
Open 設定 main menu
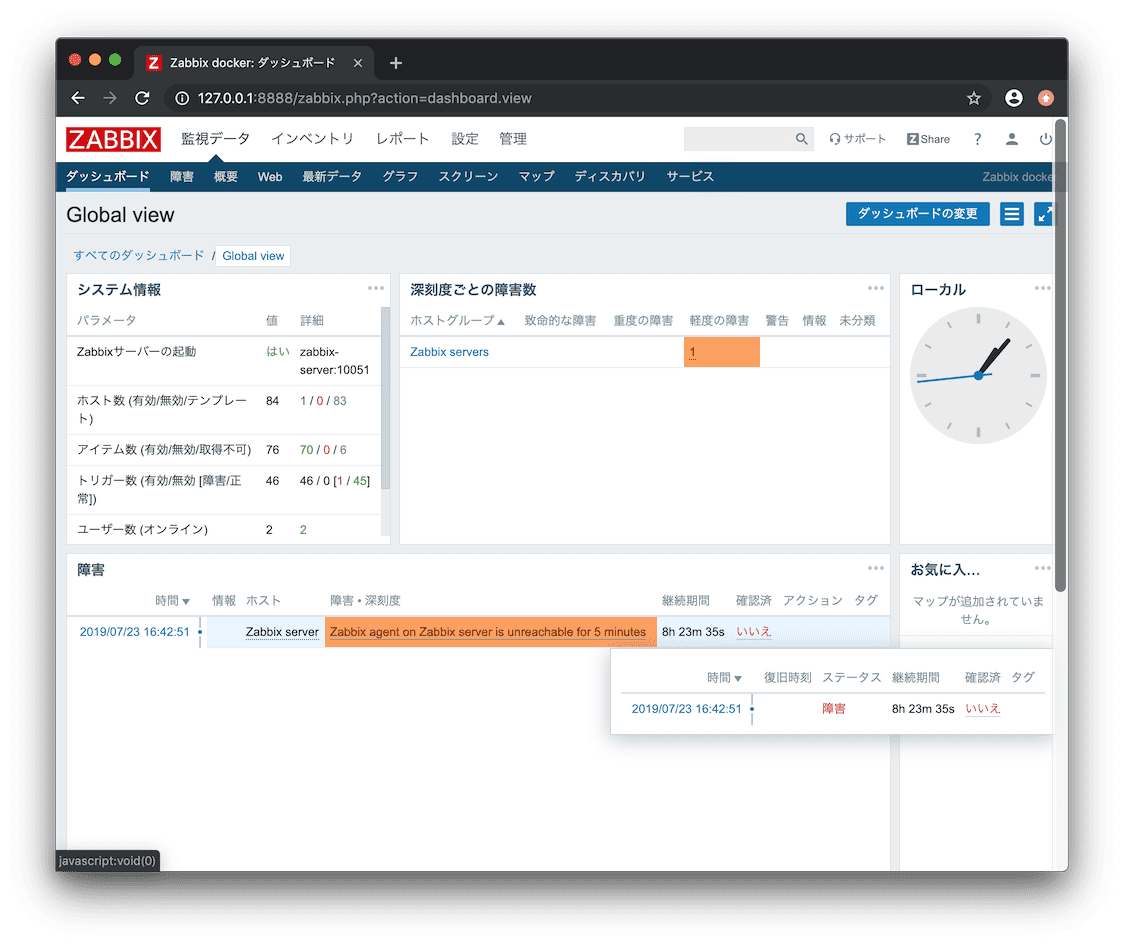[x=465, y=139]
